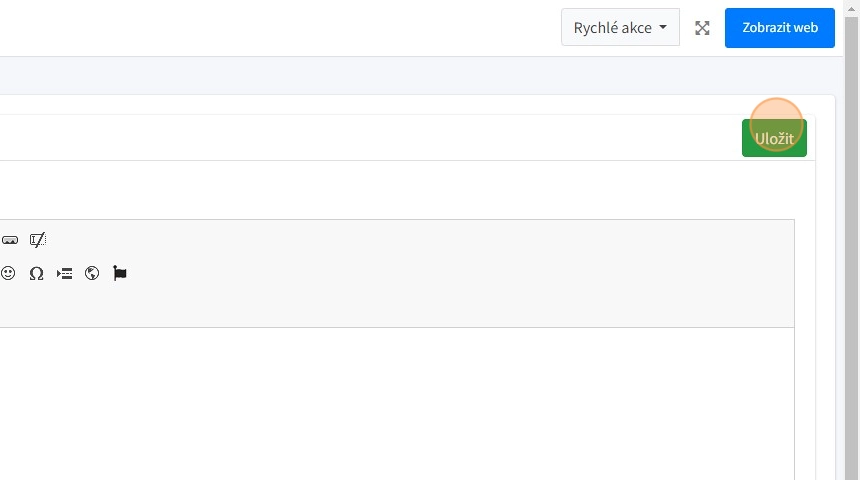Open the smiley emoticon picker
This screenshot has width=860, height=480.
tap(8, 273)
